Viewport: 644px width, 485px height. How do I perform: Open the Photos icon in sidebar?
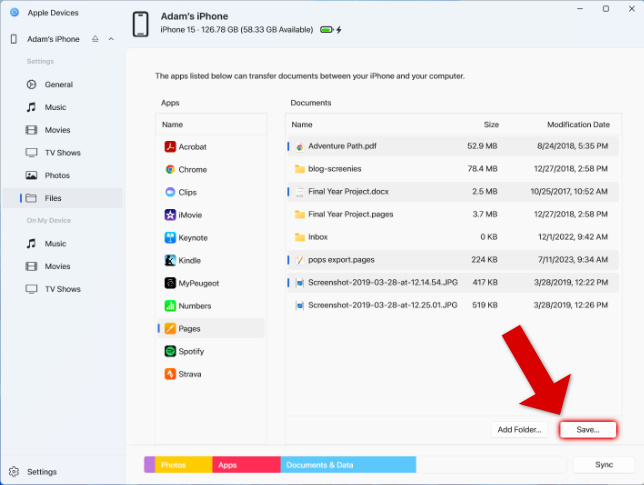[31, 175]
